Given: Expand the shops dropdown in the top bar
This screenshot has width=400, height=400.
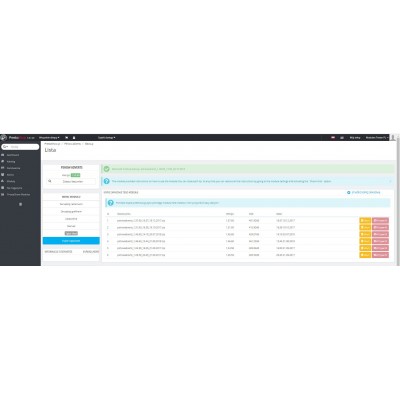Looking at the screenshot, I should tap(49, 137).
